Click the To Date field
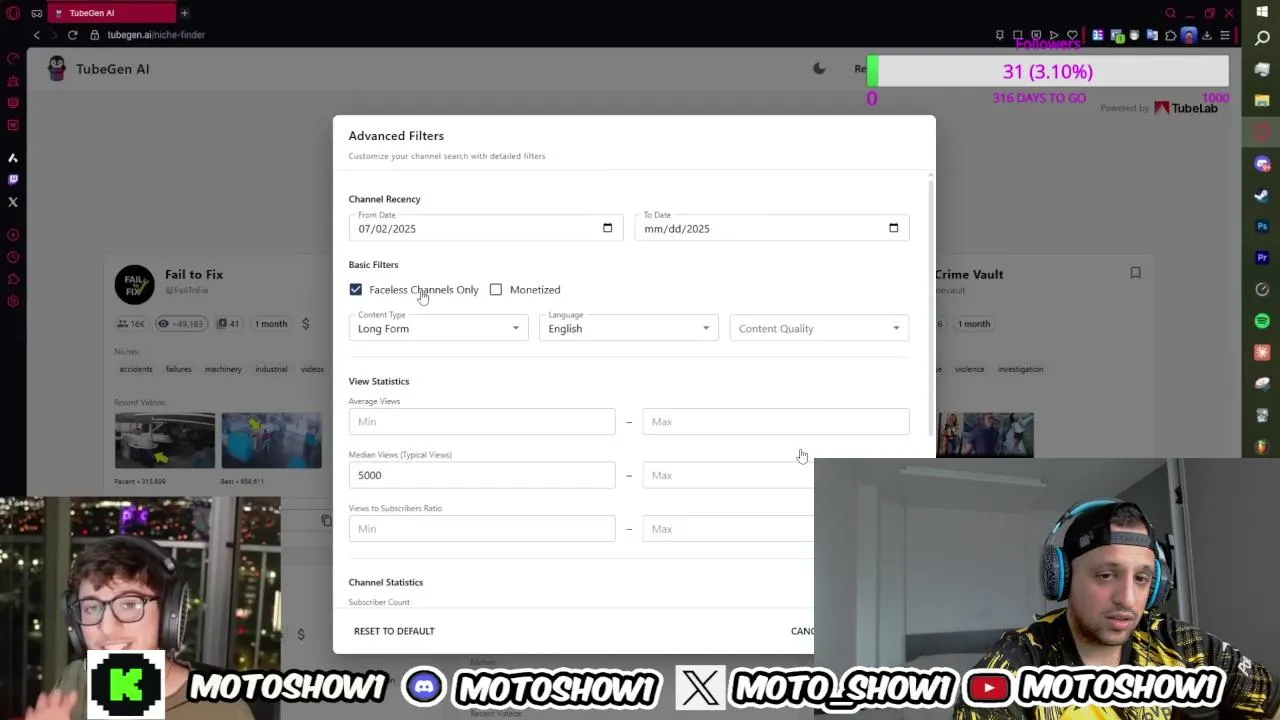 [x=772, y=228]
